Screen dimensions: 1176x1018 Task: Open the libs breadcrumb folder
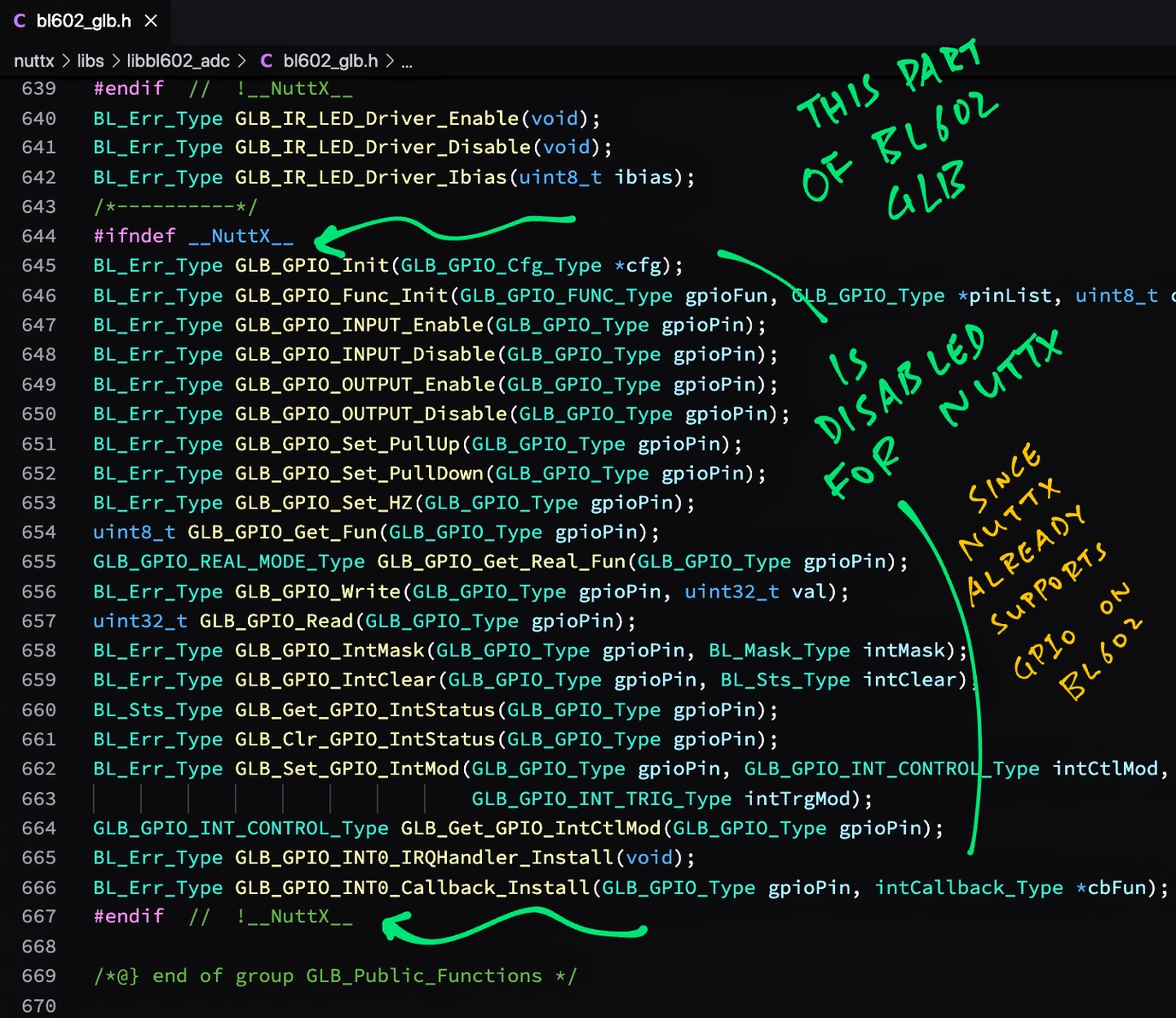(91, 61)
